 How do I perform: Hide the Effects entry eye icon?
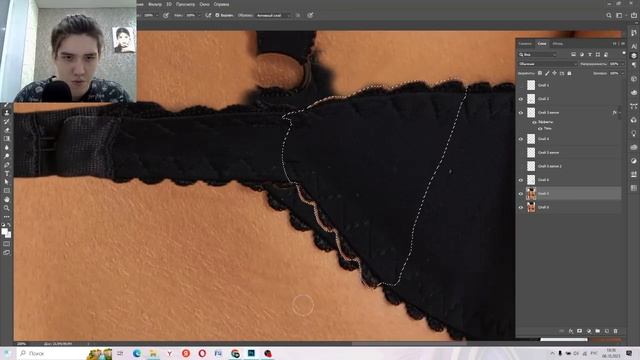(x=534, y=122)
